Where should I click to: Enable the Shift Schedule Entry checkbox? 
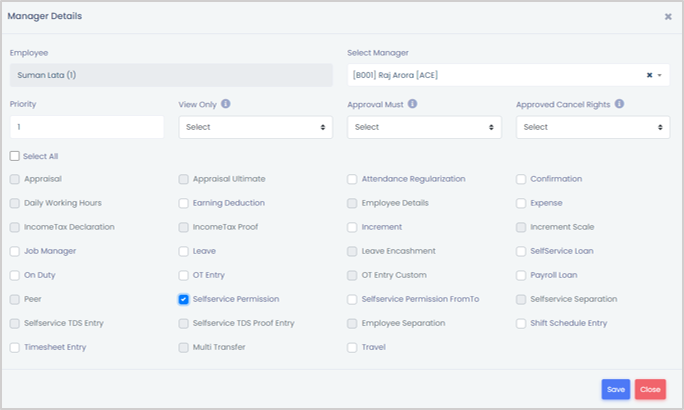(521, 323)
